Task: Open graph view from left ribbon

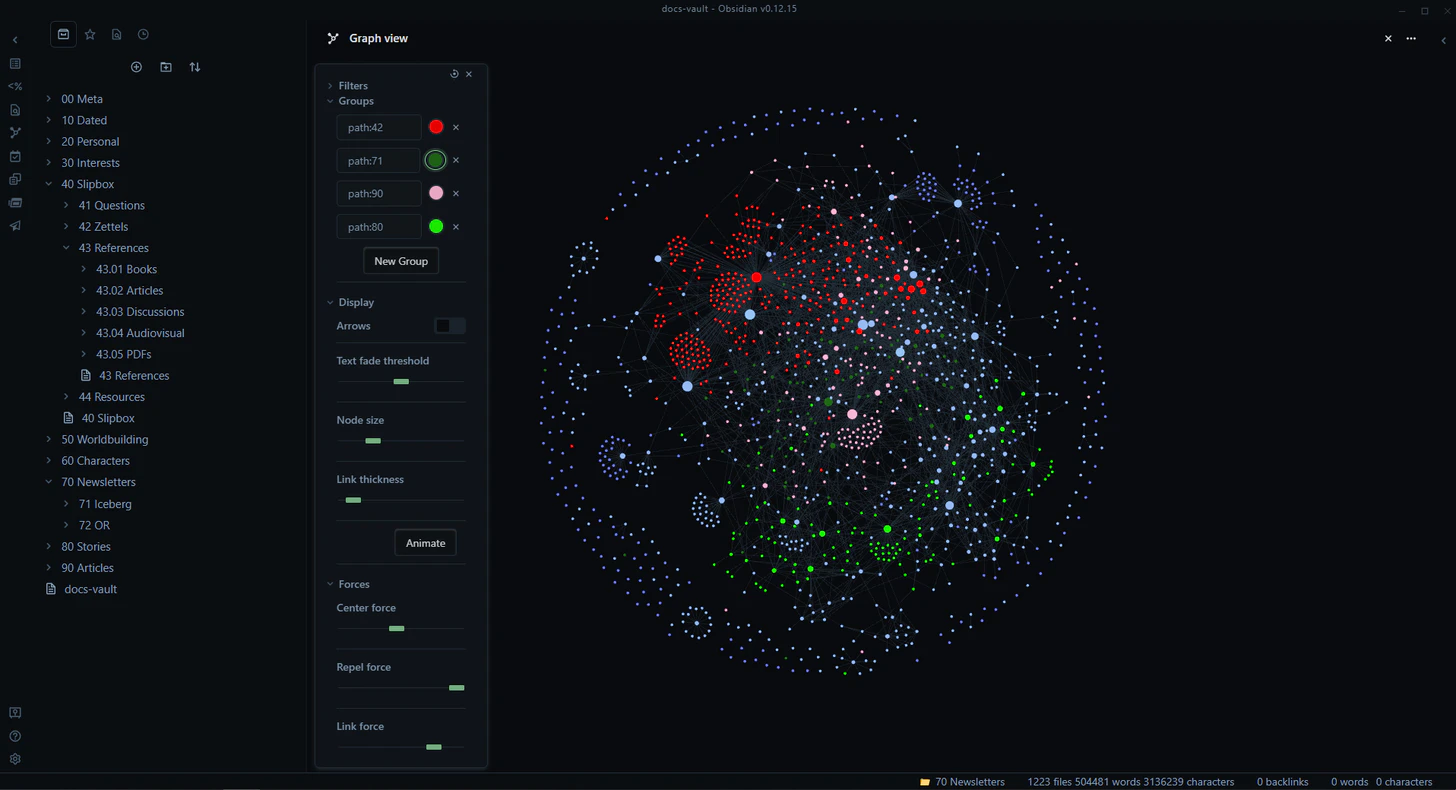Action: pyautogui.click(x=15, y=132)
